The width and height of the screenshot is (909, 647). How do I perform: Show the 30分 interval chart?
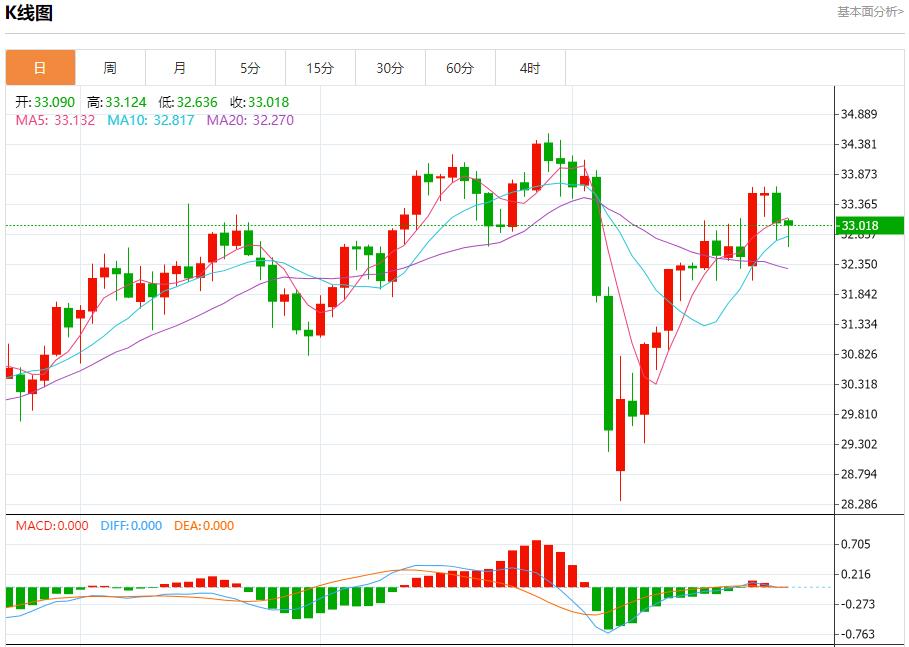pos(390,68)
